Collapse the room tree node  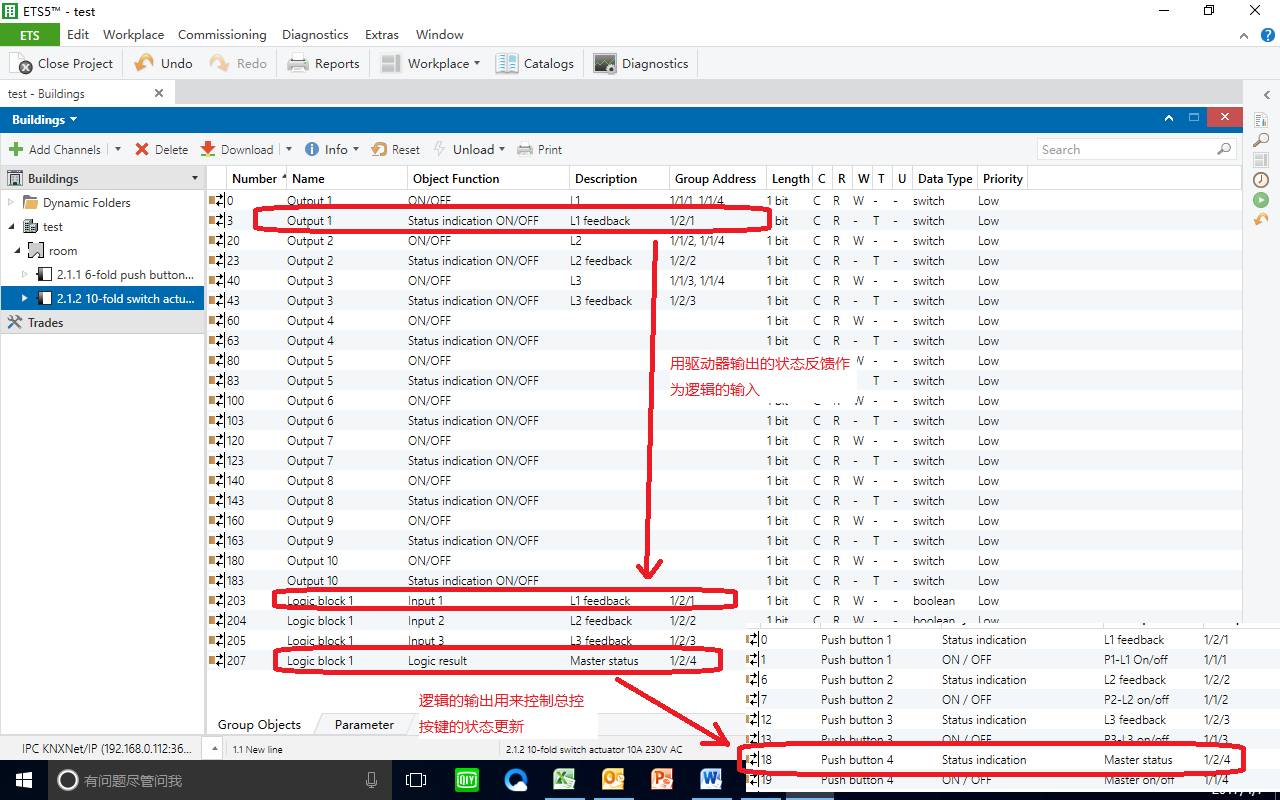point(18,251)
